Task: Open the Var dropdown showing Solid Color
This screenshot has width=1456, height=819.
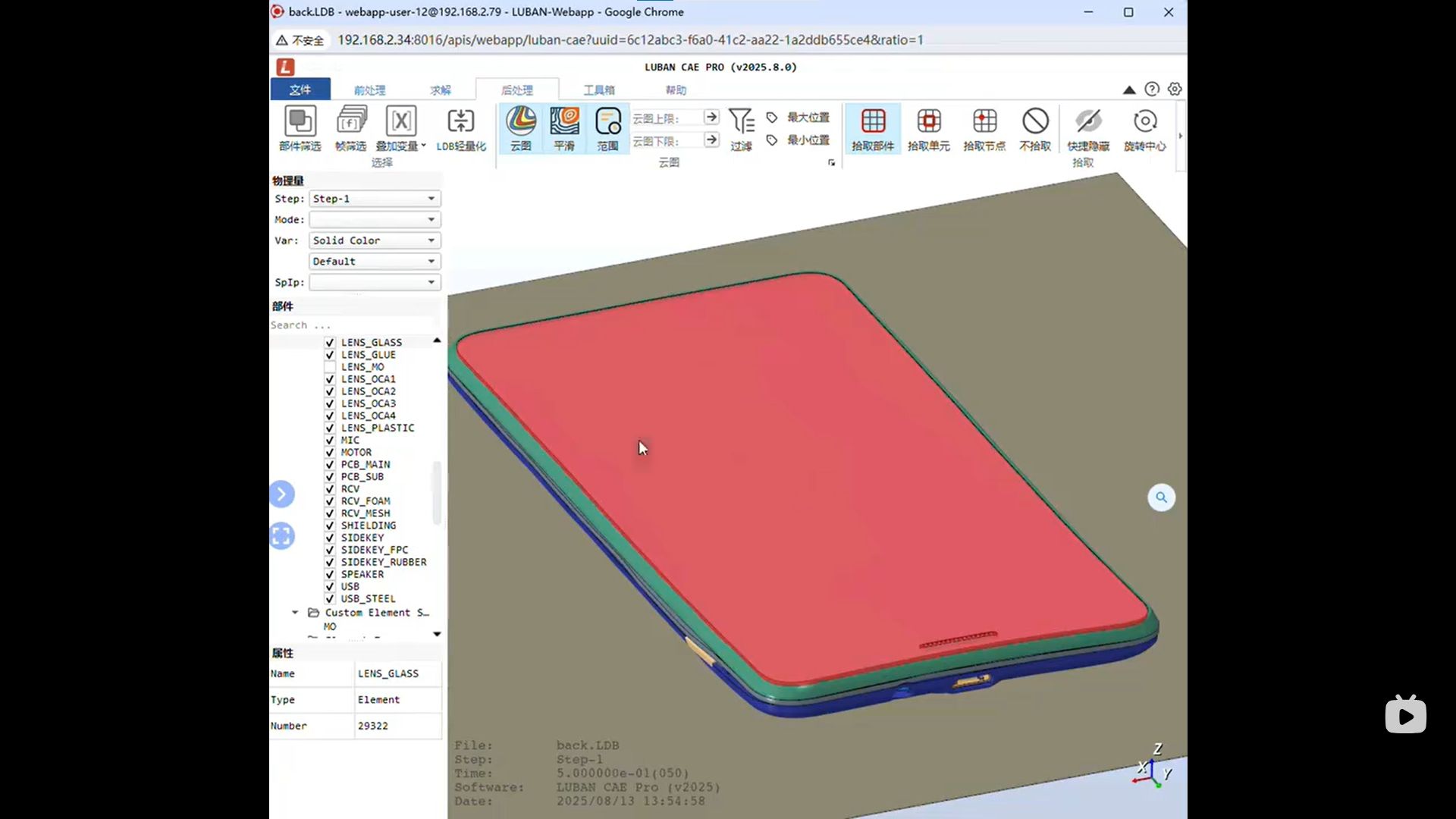Action: [375, 240]
